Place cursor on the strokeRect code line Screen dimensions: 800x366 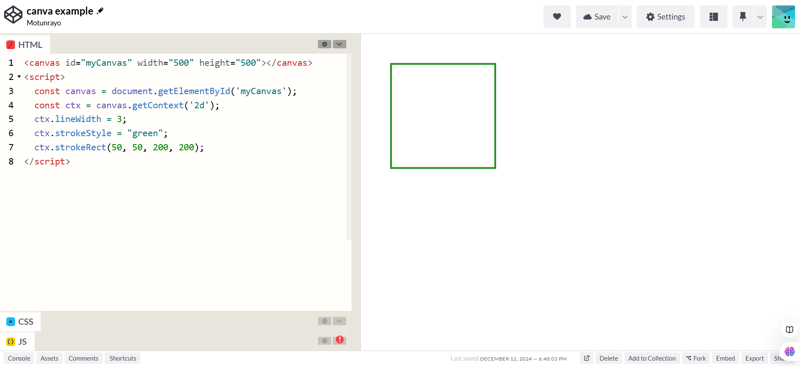click(x=119, y=148)
